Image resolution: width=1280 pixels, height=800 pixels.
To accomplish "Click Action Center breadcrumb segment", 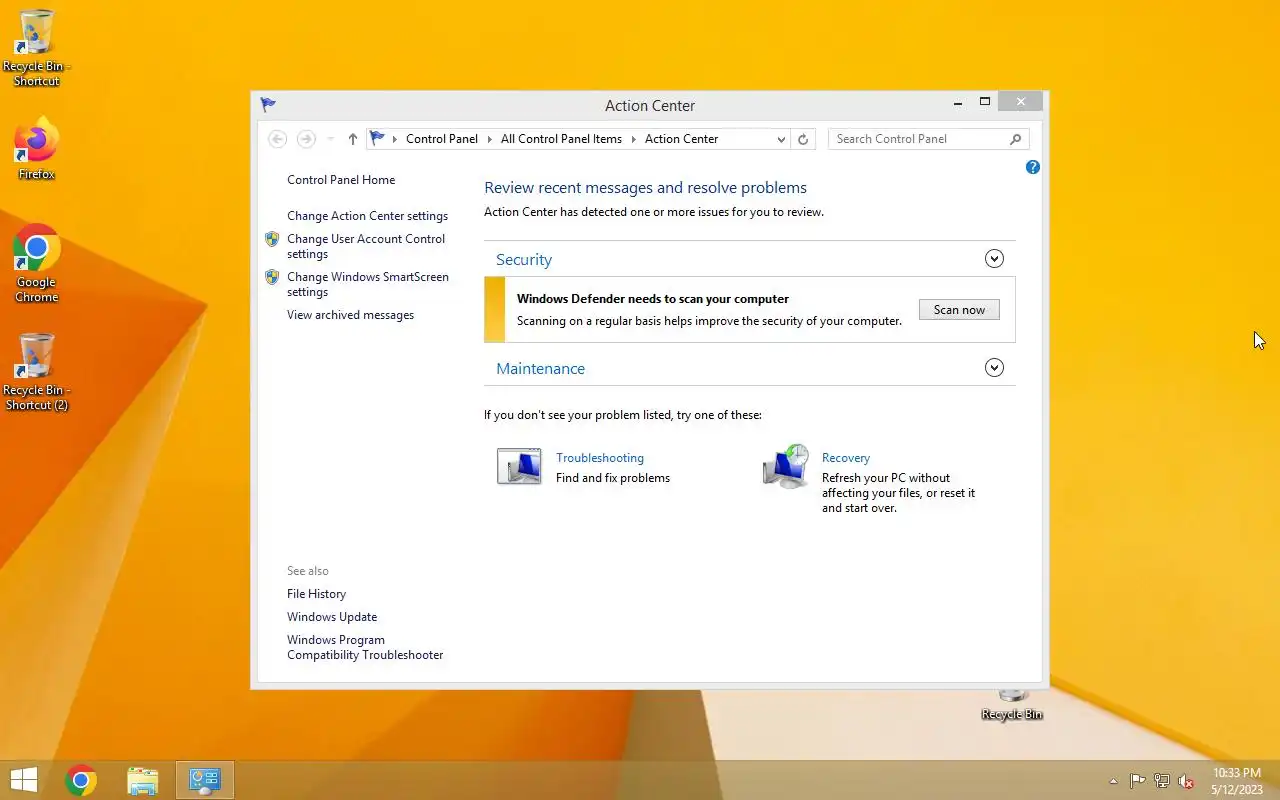I will click(681, 139).
